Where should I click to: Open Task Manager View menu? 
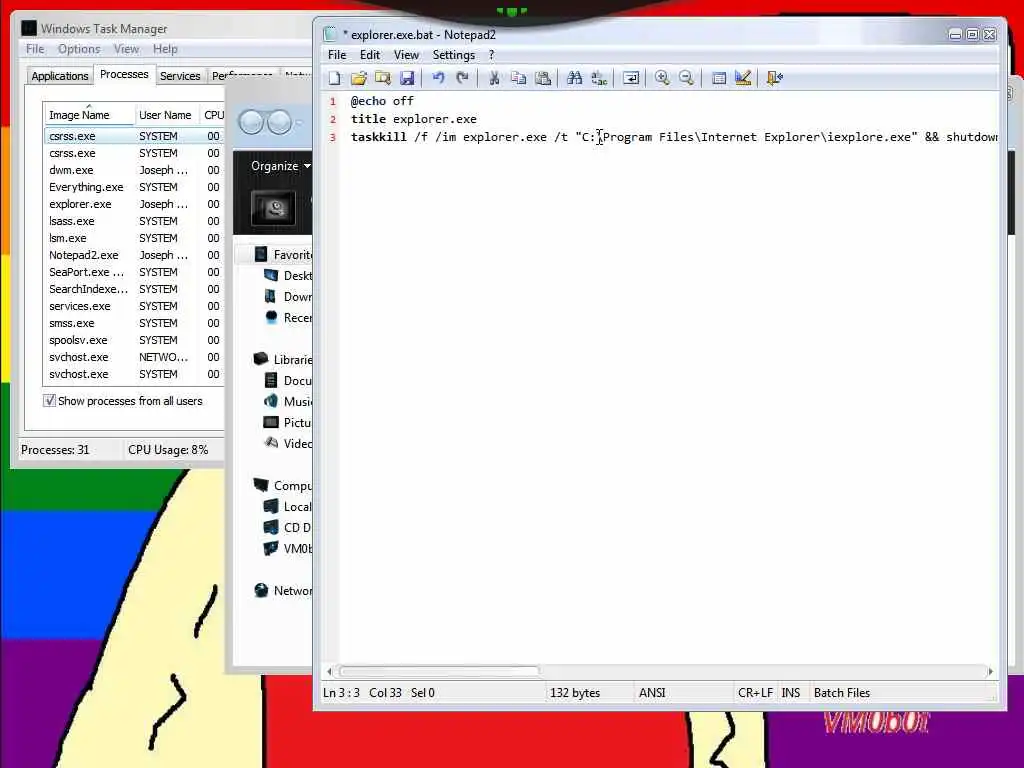tap(126, 49)
